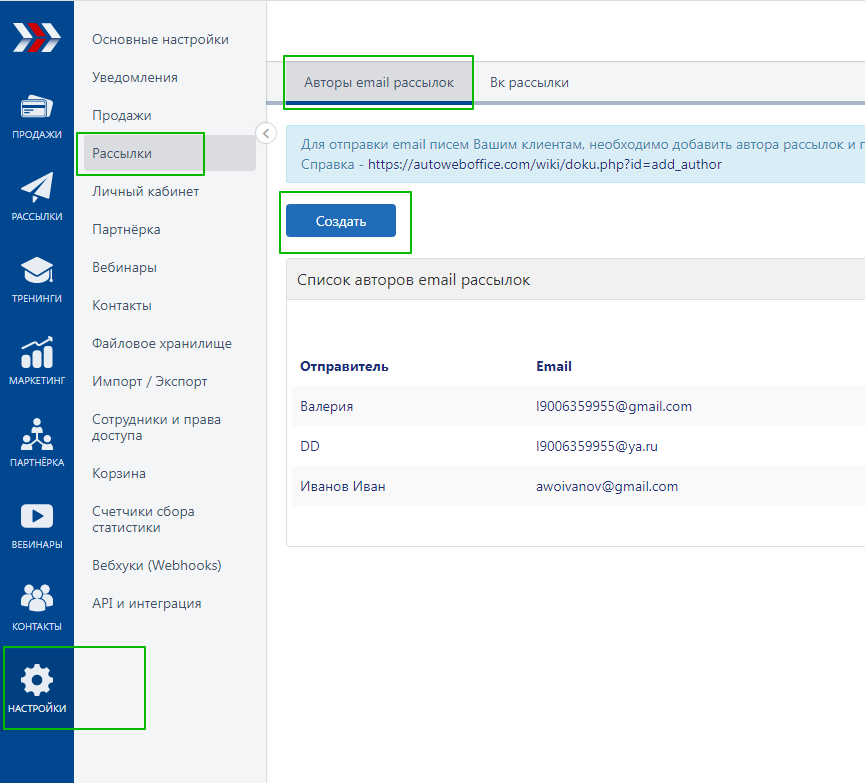Image resolution: width=865 pixels, height=783 pixels.
Task: Open the Партнёрка people icon
Action: point(37,434)
